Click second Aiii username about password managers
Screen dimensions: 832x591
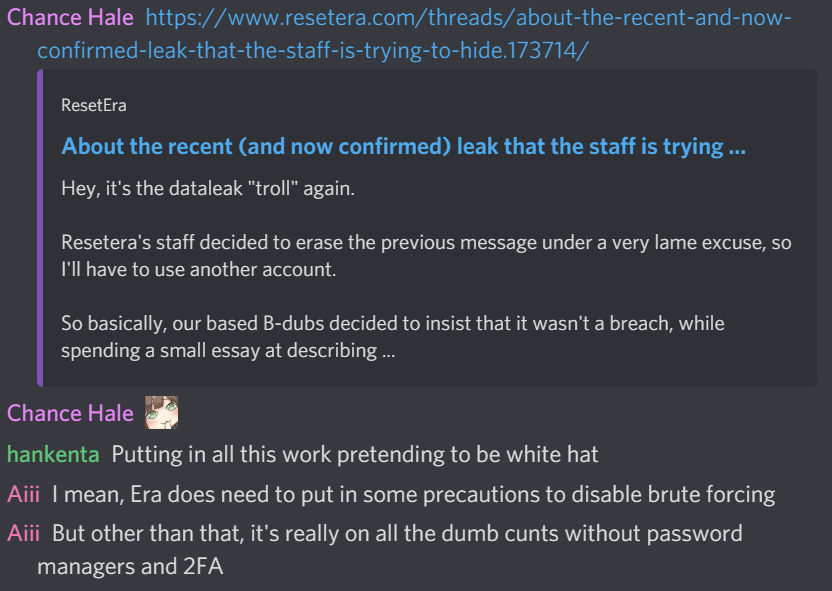tap(23, 534)
